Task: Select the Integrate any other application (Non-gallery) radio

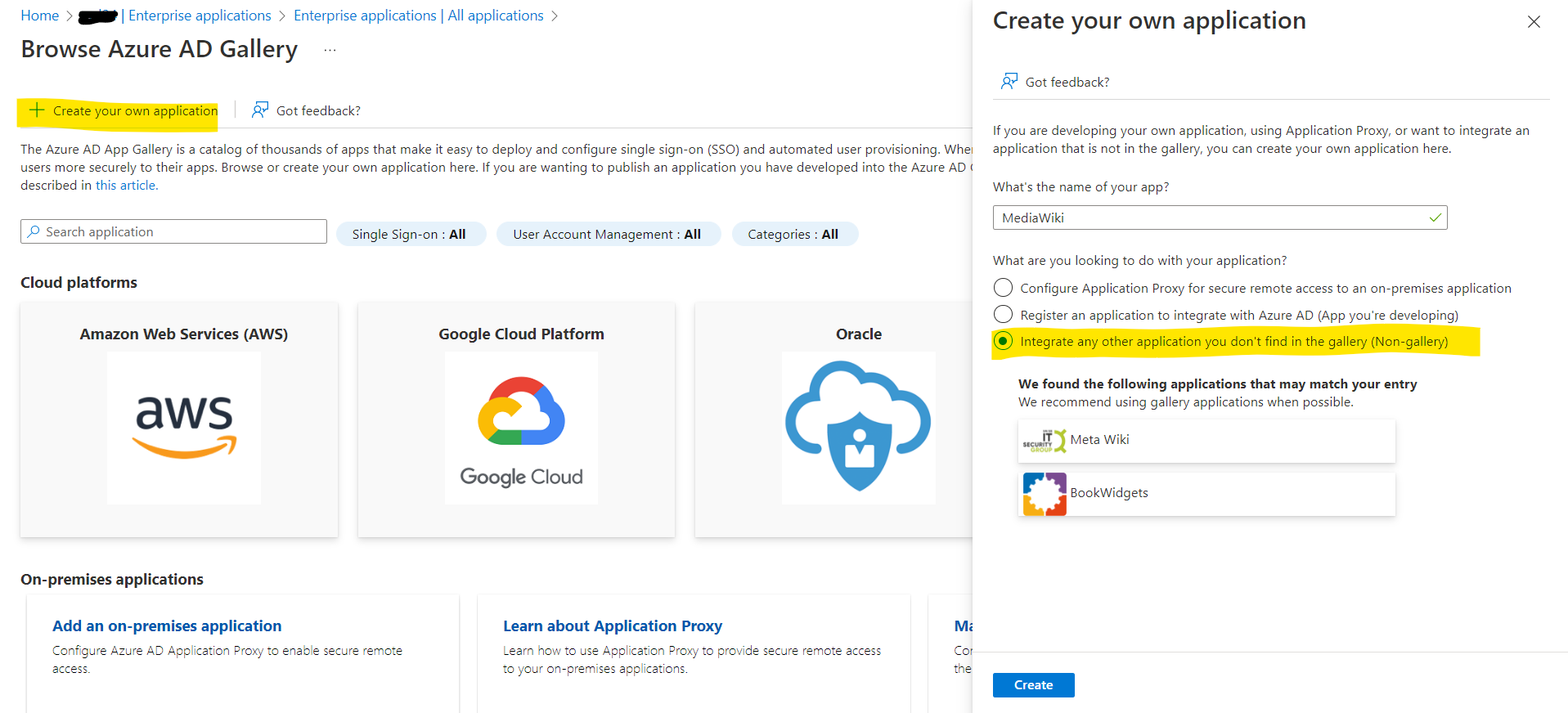Action: coord(1003,340)
